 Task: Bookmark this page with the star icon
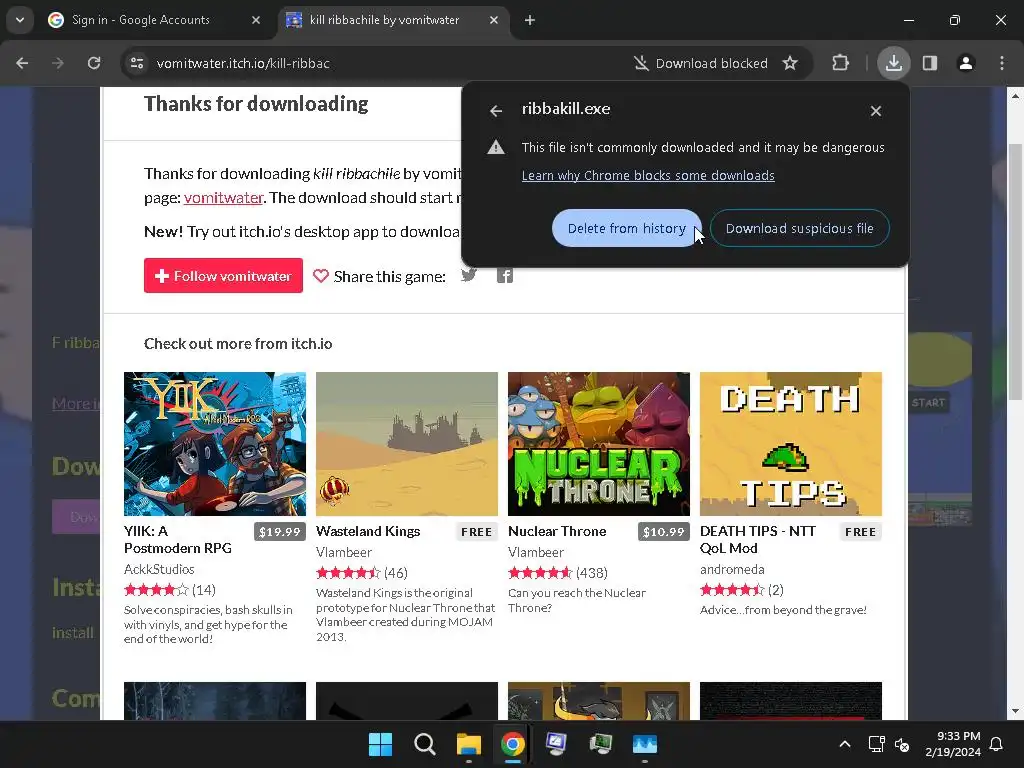790,63
